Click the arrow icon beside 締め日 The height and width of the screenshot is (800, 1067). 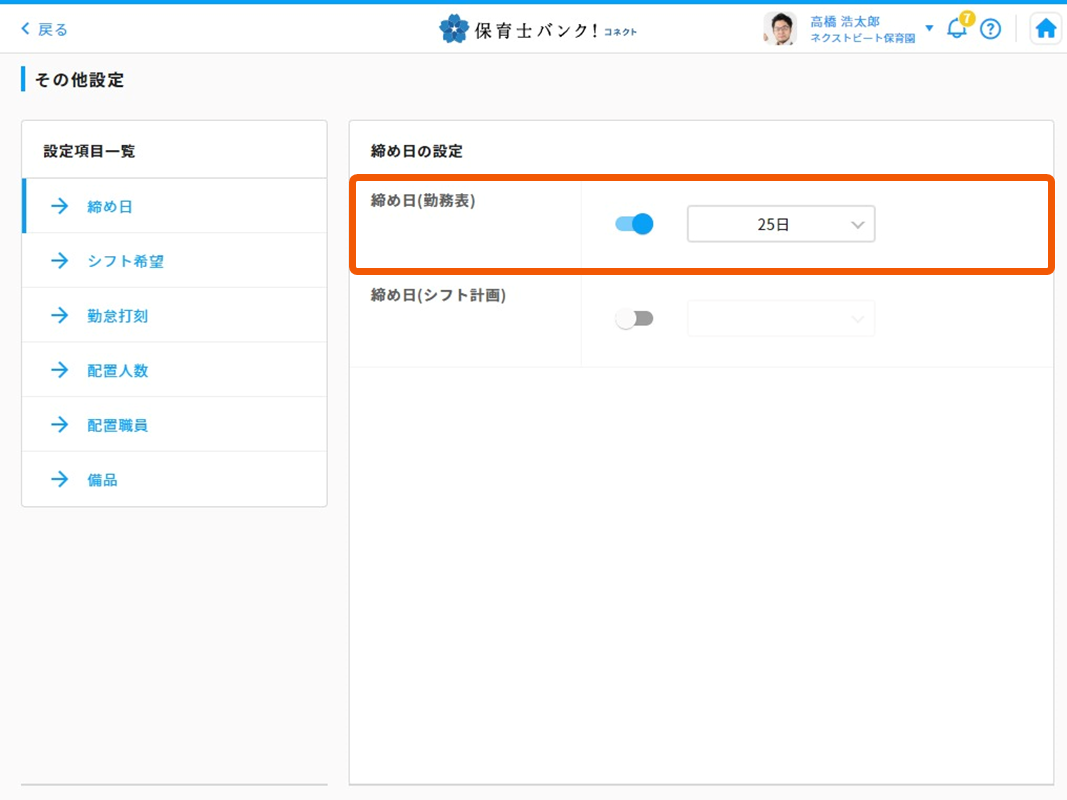pos(60,207)
